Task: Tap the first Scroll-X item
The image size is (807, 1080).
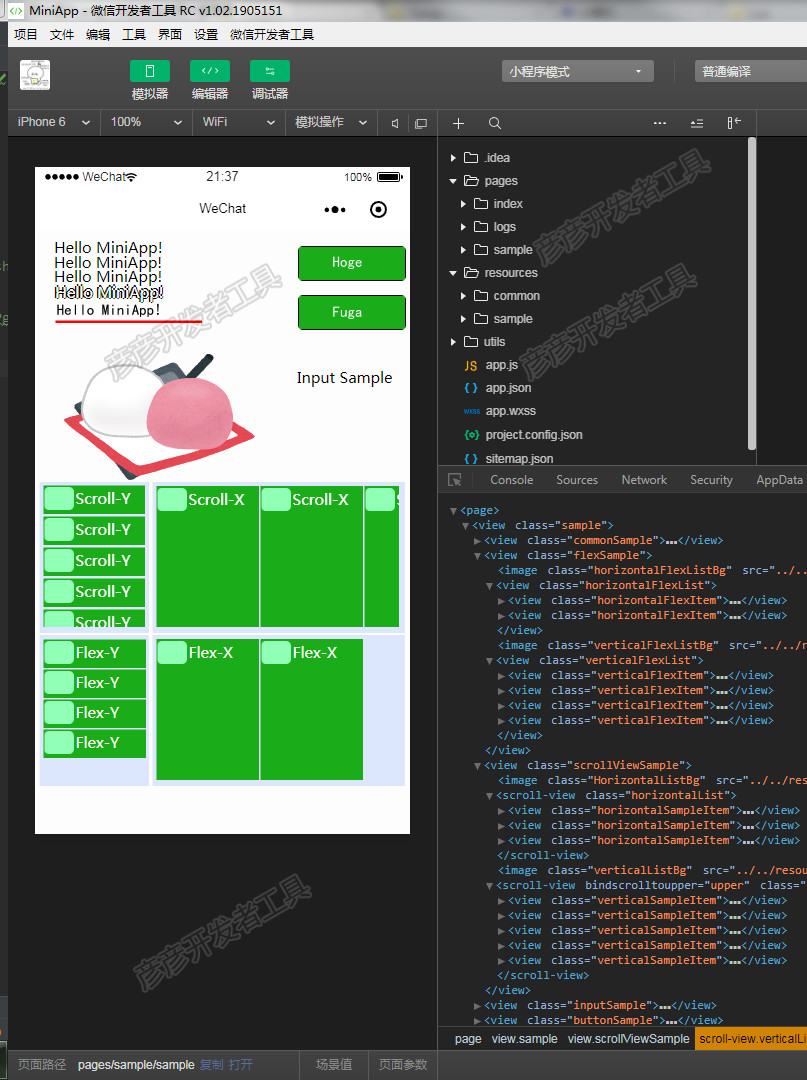Action: (207, 557)
